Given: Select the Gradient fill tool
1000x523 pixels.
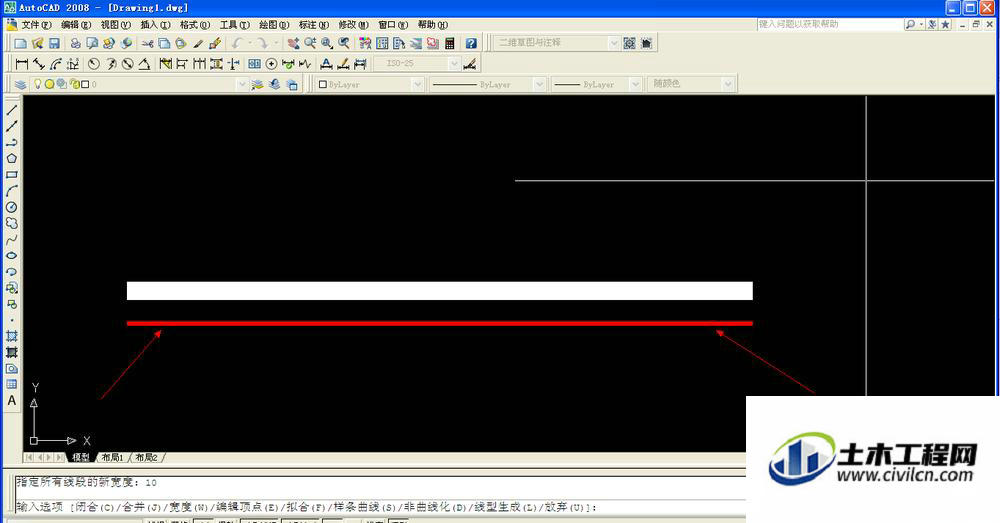Looking at the screenshot, I should (x=11, y=352).
